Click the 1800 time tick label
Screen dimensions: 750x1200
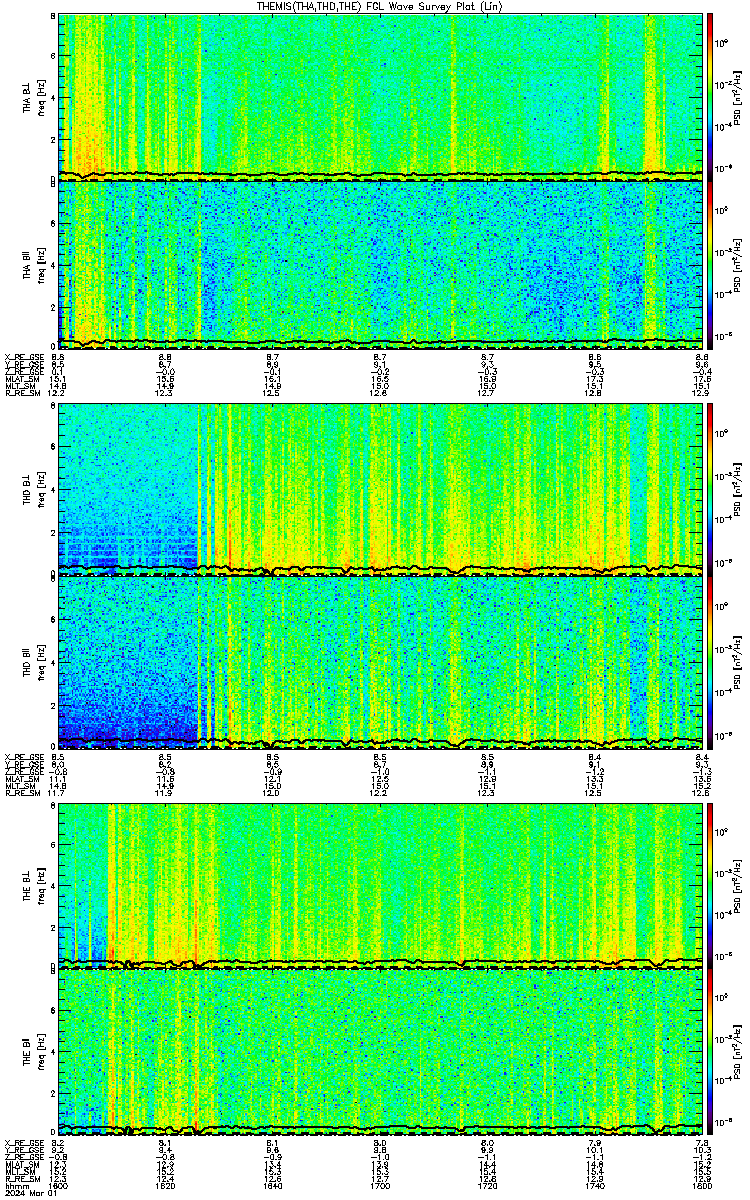click(x=702, y=1188)
